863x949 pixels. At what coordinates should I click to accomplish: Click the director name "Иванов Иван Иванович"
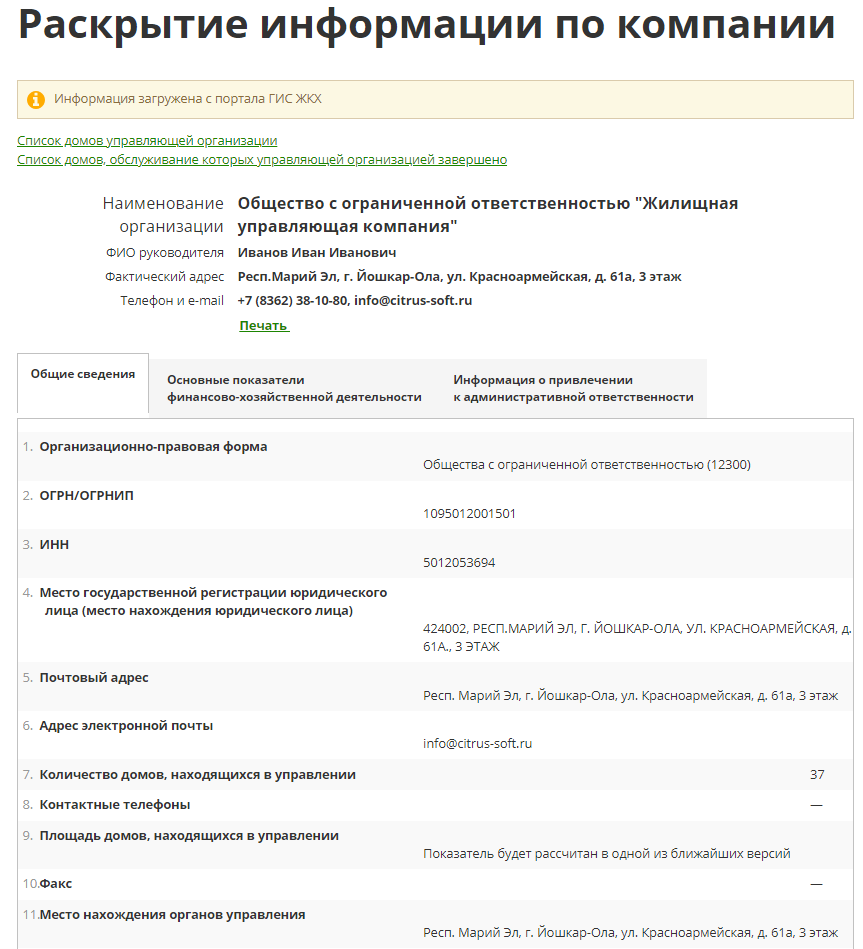click(317, 253)
